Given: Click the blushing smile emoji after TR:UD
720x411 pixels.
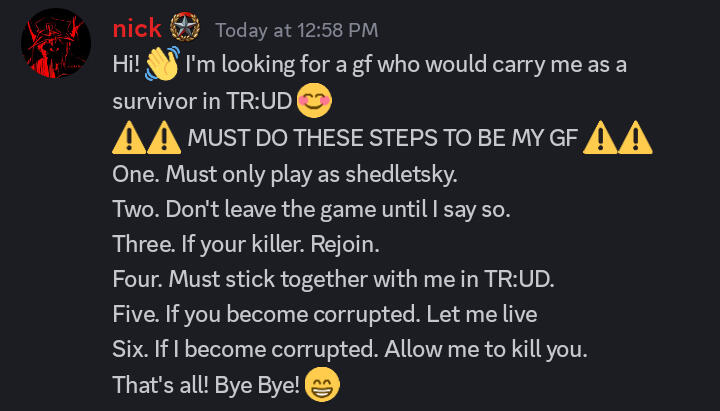Looking at the screenshot, I should [314, 101].
